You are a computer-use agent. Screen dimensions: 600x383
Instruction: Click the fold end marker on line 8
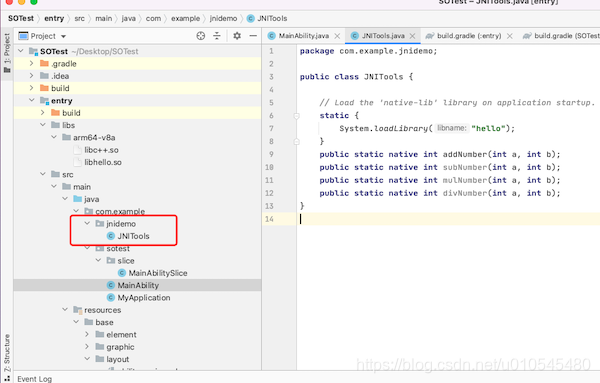(x=297, y=142)
